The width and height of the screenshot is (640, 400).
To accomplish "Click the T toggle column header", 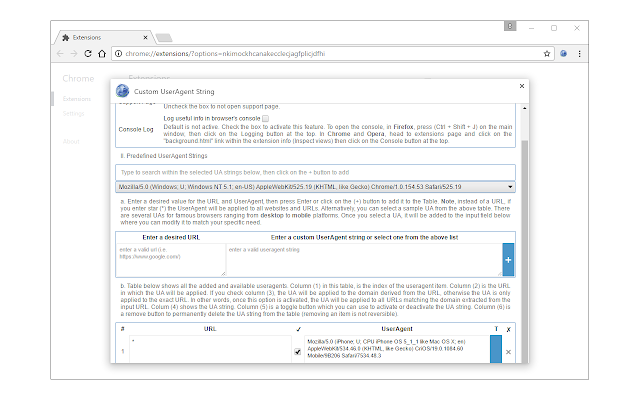I will coord(496,329).
